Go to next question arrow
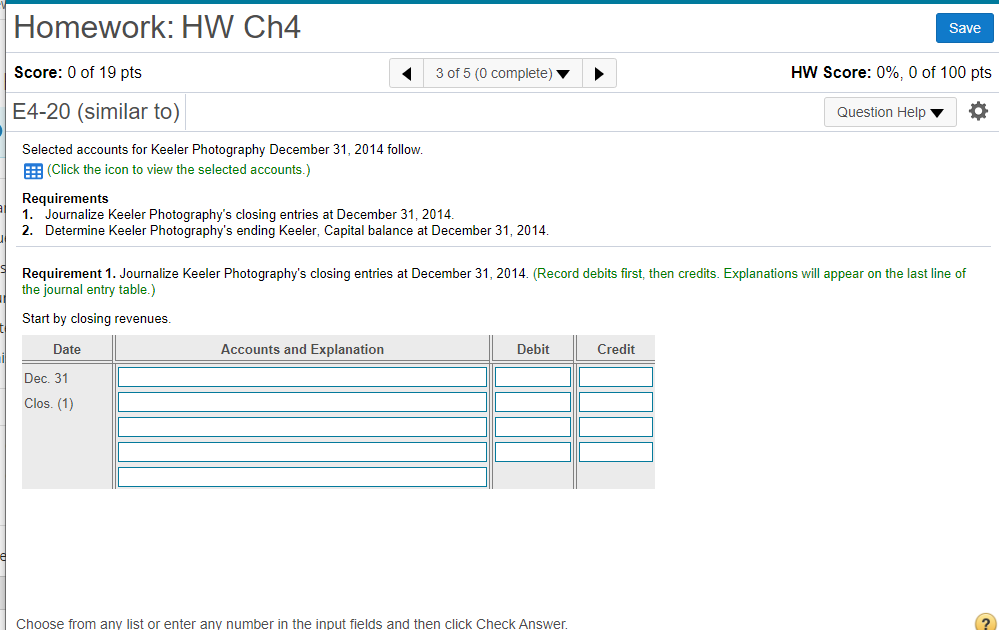Viewport: 999px width, 630px height. click(x=599, y=73)
